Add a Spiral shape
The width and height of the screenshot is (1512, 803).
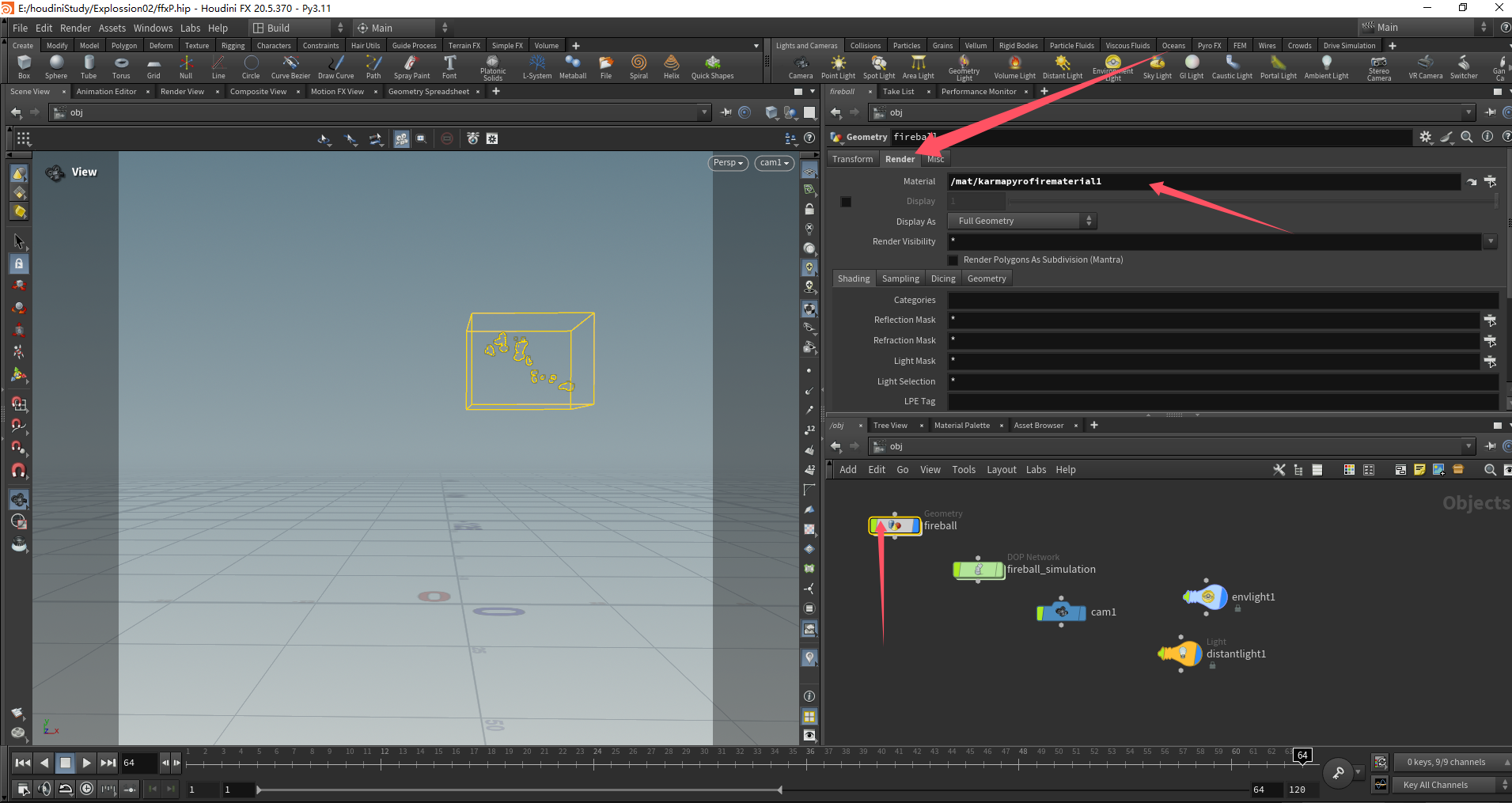pos(639,66)
